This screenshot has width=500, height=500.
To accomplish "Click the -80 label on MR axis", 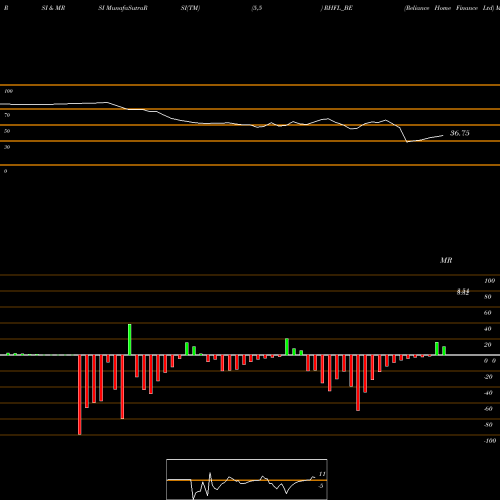I will tap(488, 425).
